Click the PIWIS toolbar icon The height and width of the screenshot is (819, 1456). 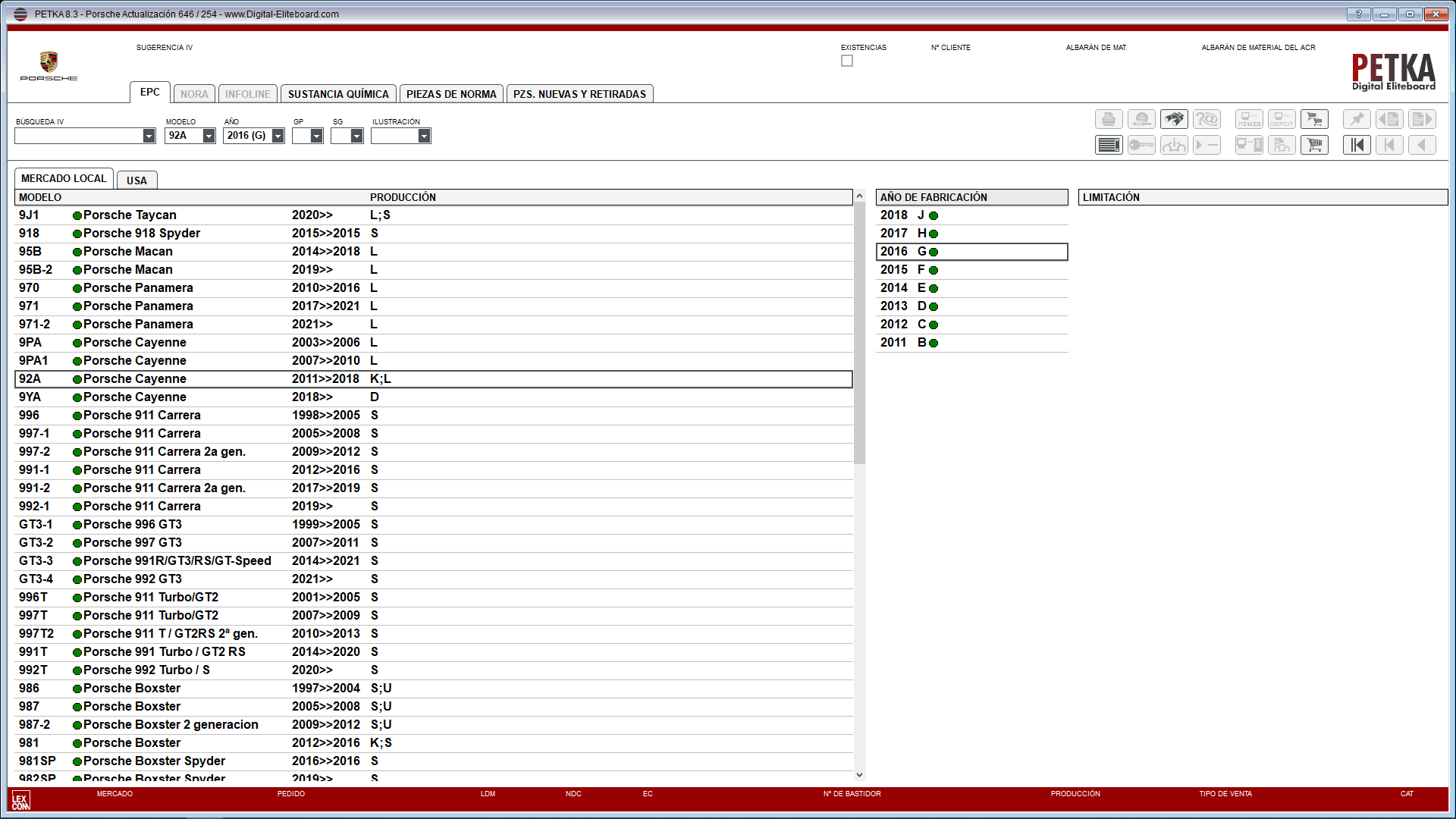(1249, 119)
